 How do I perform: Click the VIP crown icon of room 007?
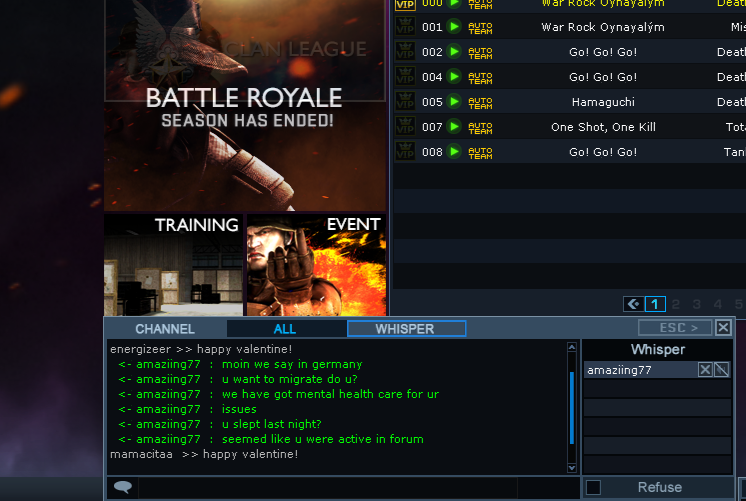(x=405, y=127)
